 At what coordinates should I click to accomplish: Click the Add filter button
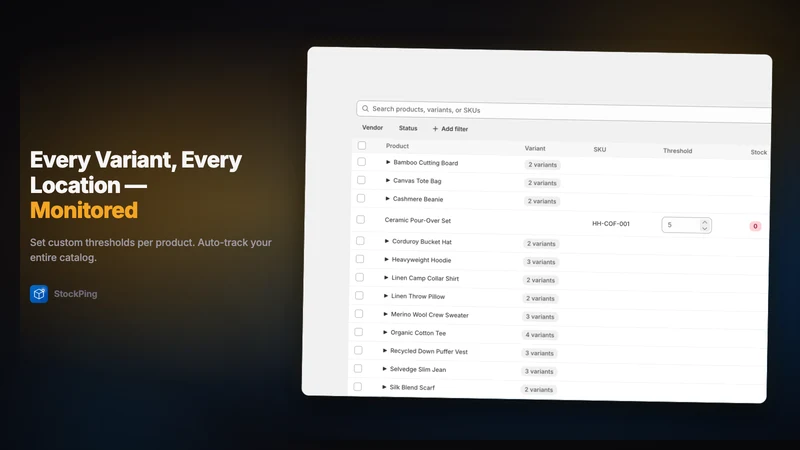pyautogui.click(x=450, y=129)
